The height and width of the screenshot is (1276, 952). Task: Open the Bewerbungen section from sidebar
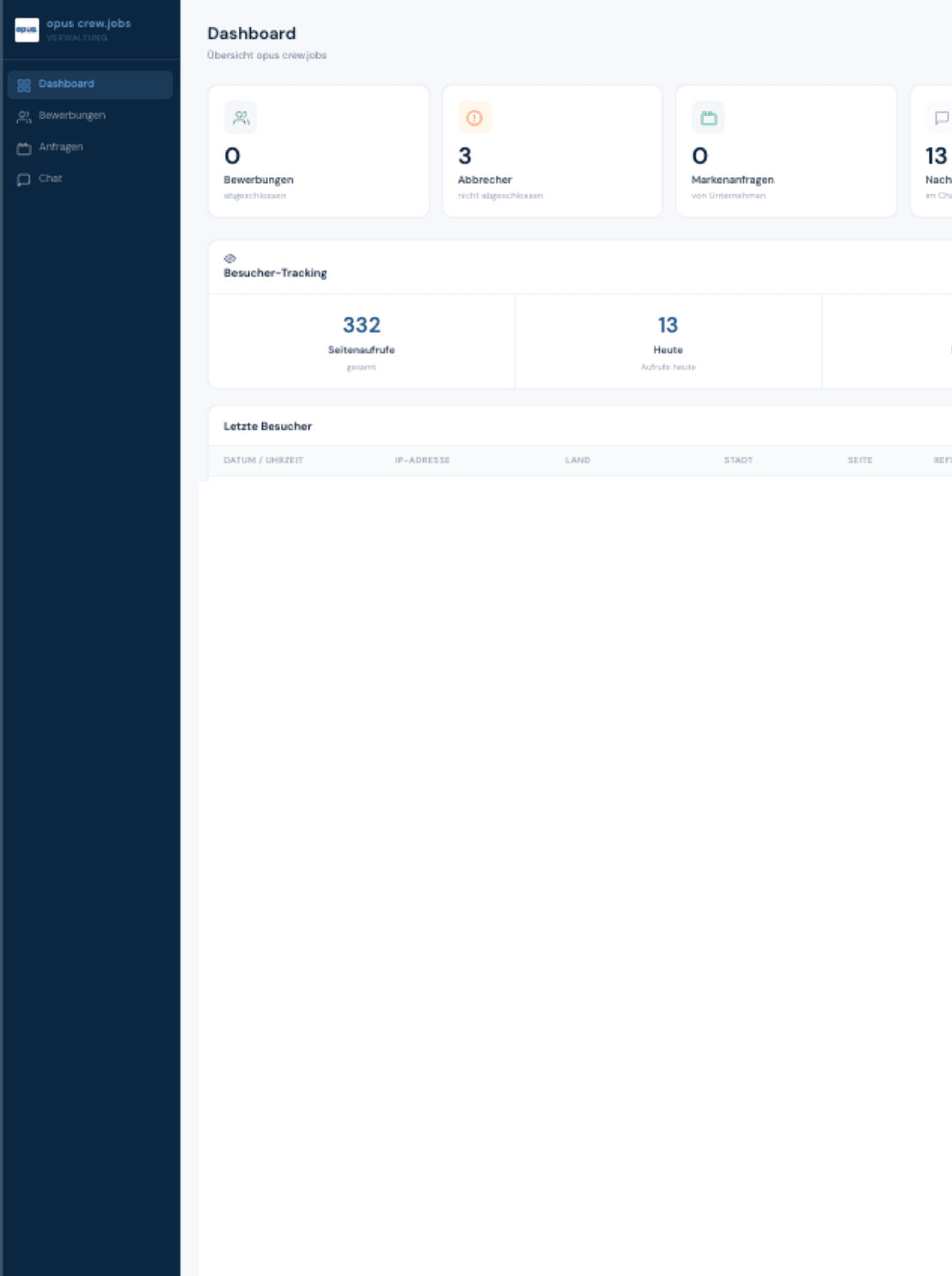[x=71, y=115]
